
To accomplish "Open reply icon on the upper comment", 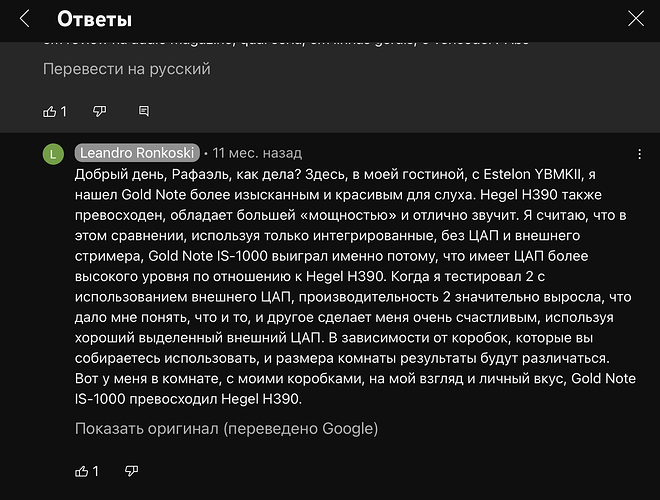I will click(144, 111).
